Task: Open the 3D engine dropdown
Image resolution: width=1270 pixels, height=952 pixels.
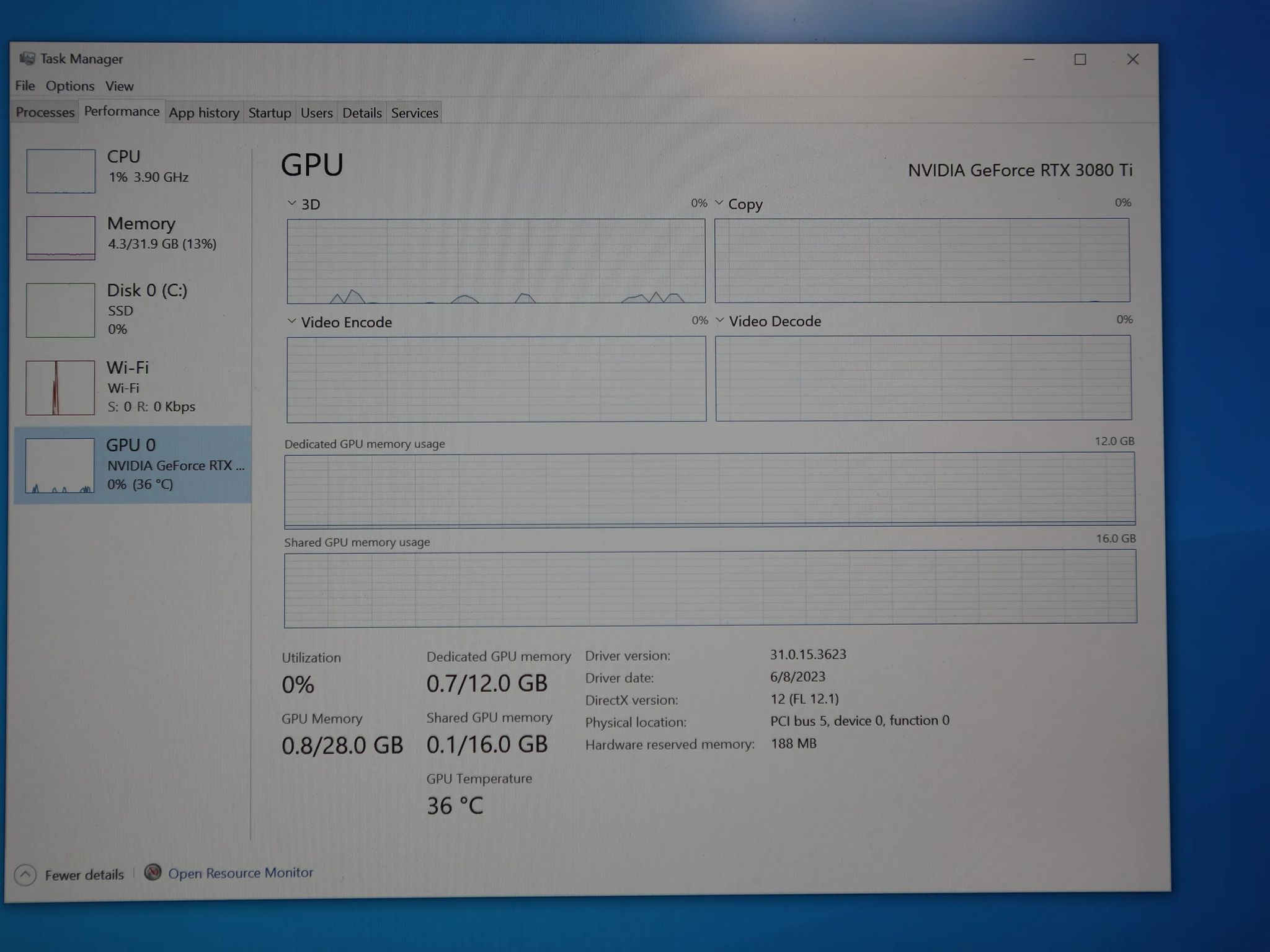Action: [291, 203]
